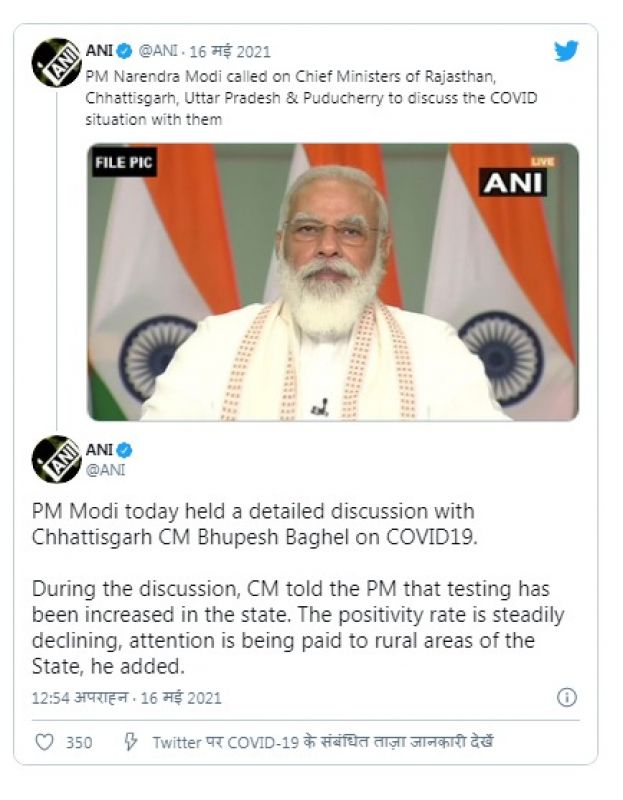Click the ANI display name of the main tweet
This screenshot has width=623, height=800.
tap(99, 450)
